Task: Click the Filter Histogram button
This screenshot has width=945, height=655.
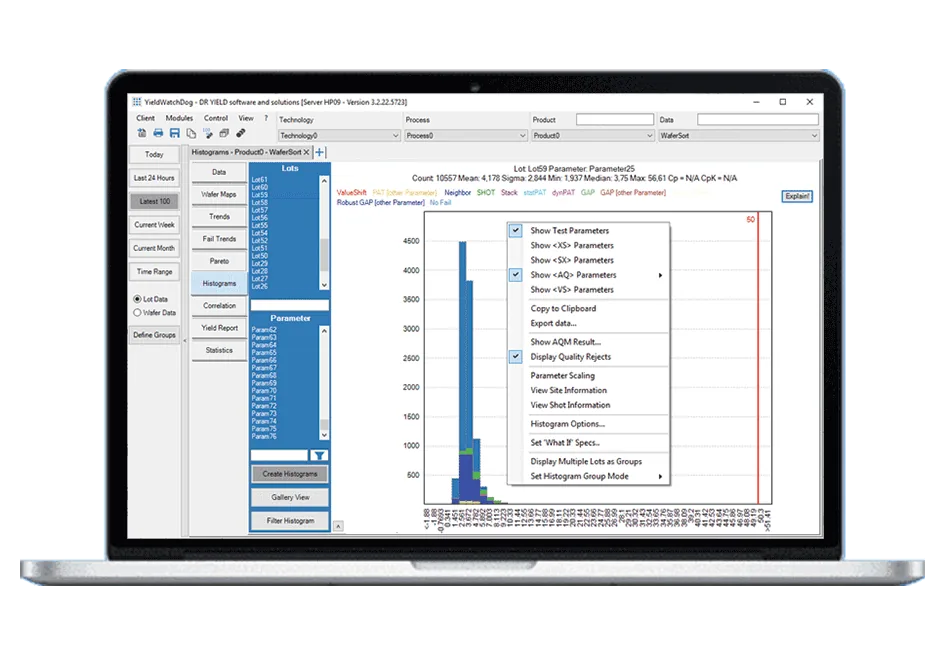Action: (x=290, y=521)
